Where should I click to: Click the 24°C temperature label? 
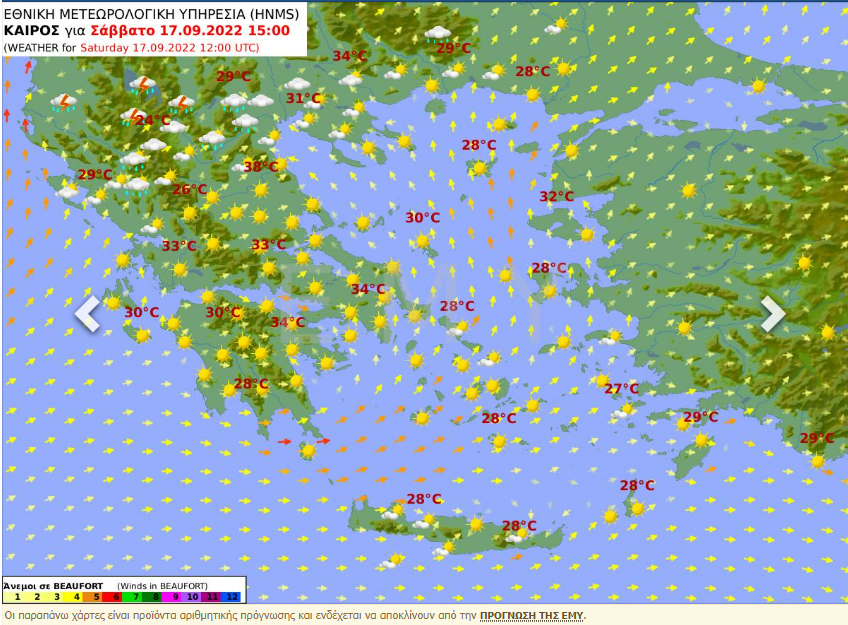coord(152,121)
